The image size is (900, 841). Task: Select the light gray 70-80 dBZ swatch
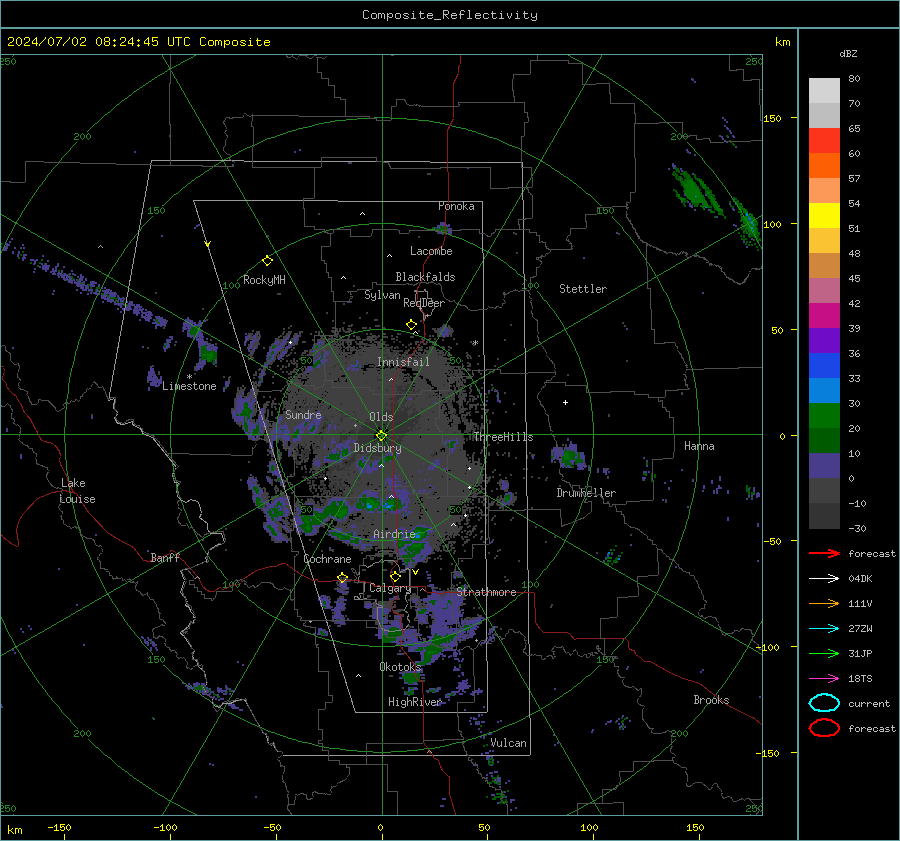[x=824, y=90]
